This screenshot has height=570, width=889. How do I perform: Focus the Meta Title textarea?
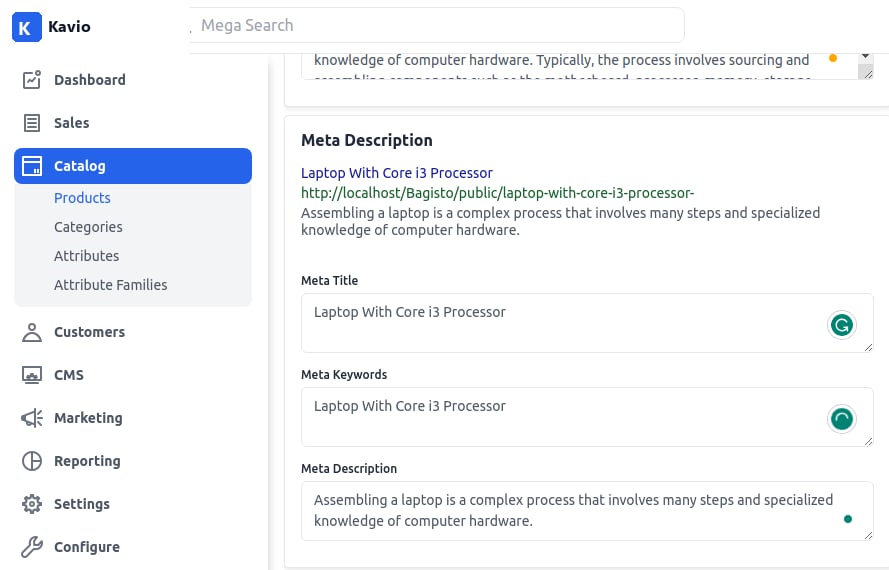coord(587,323)
